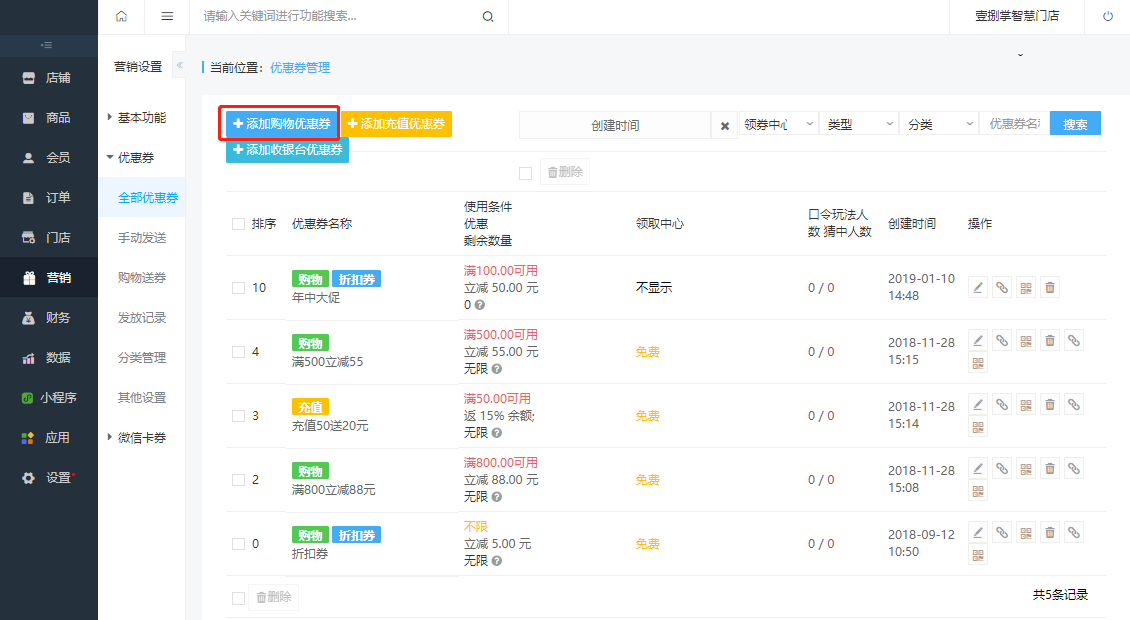Click the search magnifier icon

(x=488, y=17)
